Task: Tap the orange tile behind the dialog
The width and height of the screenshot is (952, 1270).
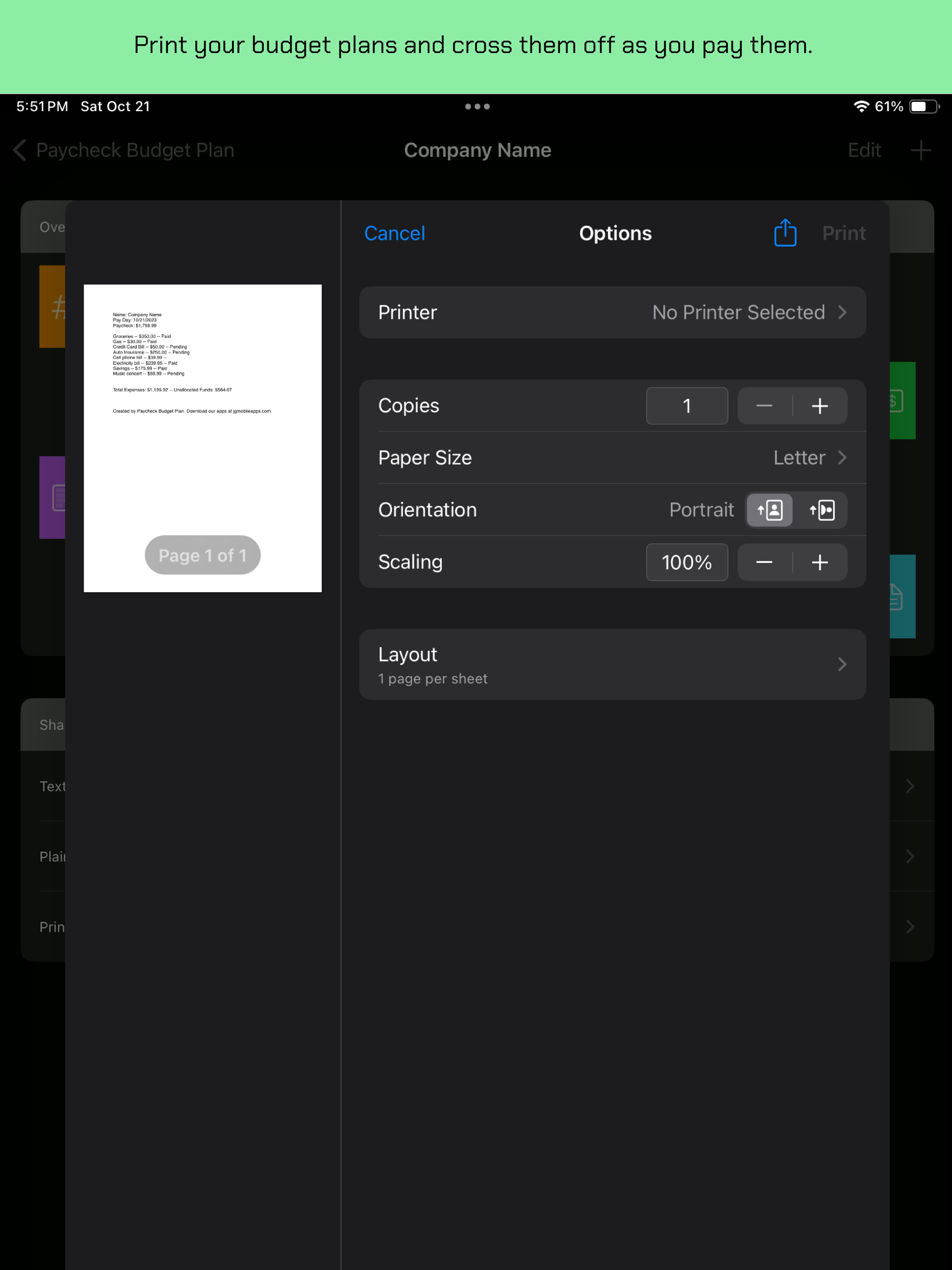Action: pyautogui.click(x=52, y=307)
